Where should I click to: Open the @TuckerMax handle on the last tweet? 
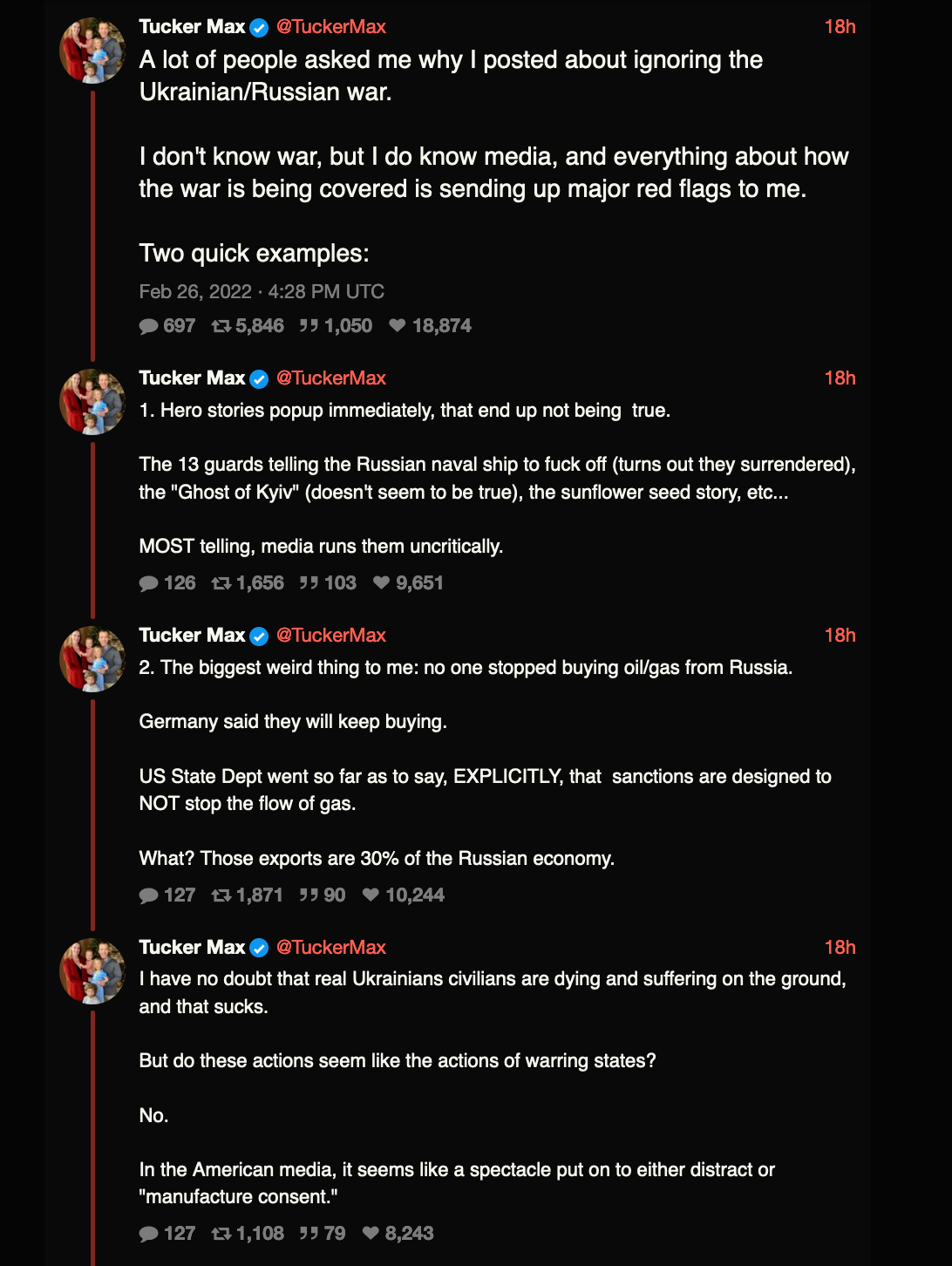tap(331, 948)
